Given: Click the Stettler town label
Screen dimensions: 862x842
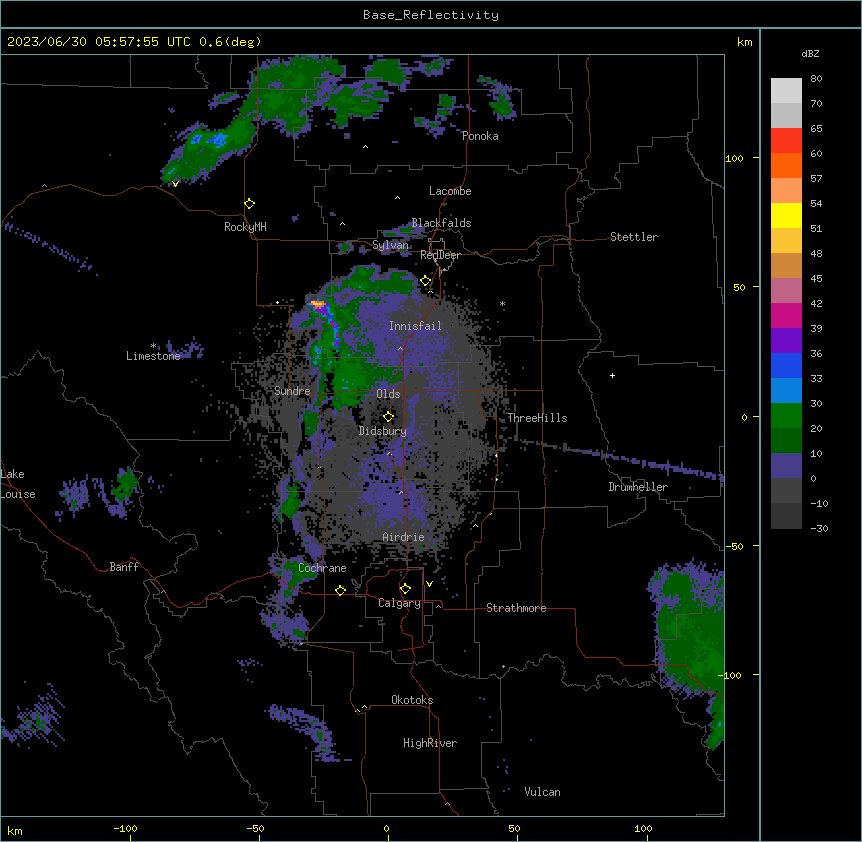Looking at the screenshot, I should point(634,237).
